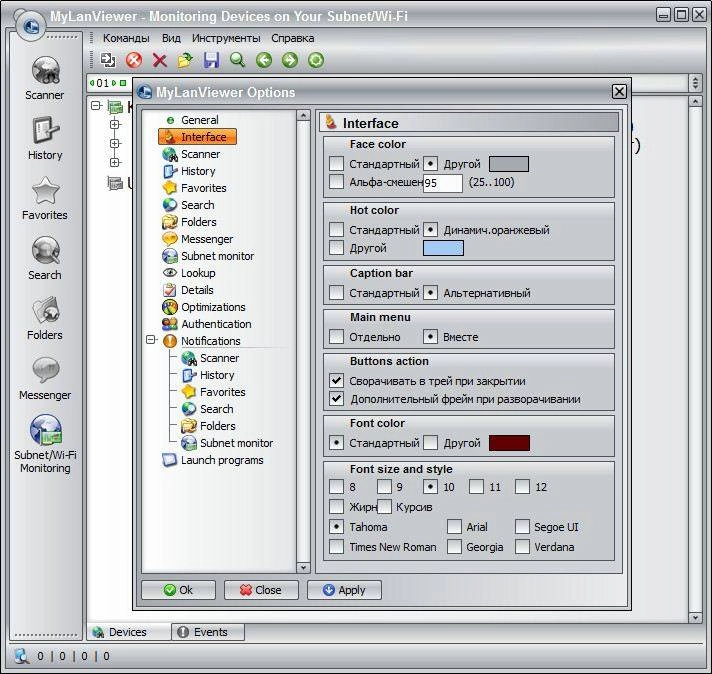712x674 pixels.
Task: Expand the third child node in device tree
Action: click(115, 162)
